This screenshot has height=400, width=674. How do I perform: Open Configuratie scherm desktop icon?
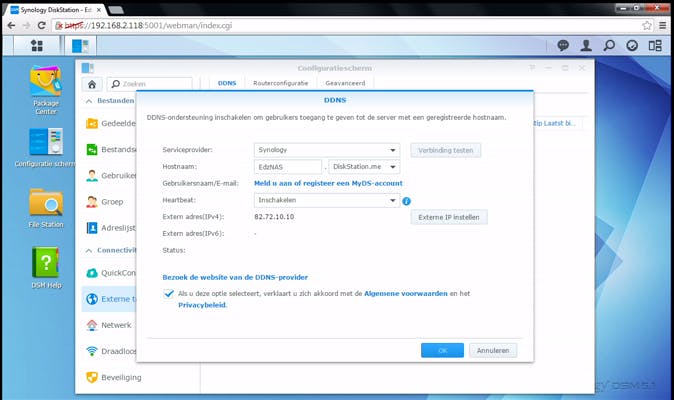click(46, 147)
